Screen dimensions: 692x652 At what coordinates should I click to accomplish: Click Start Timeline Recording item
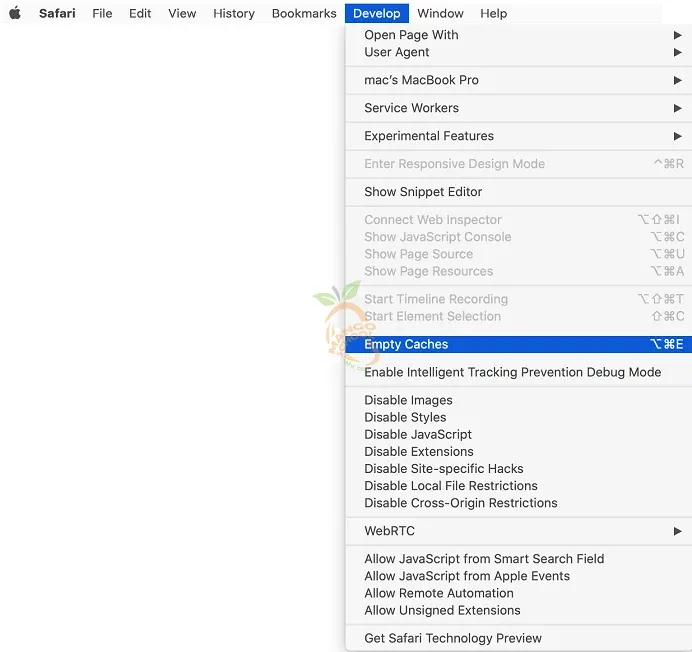pos(519,299)
